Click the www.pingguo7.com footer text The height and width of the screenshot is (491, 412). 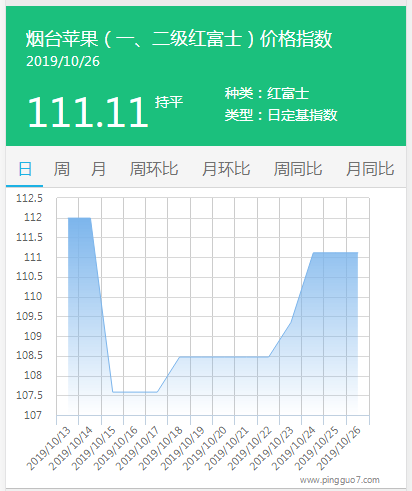pos(339,480)
